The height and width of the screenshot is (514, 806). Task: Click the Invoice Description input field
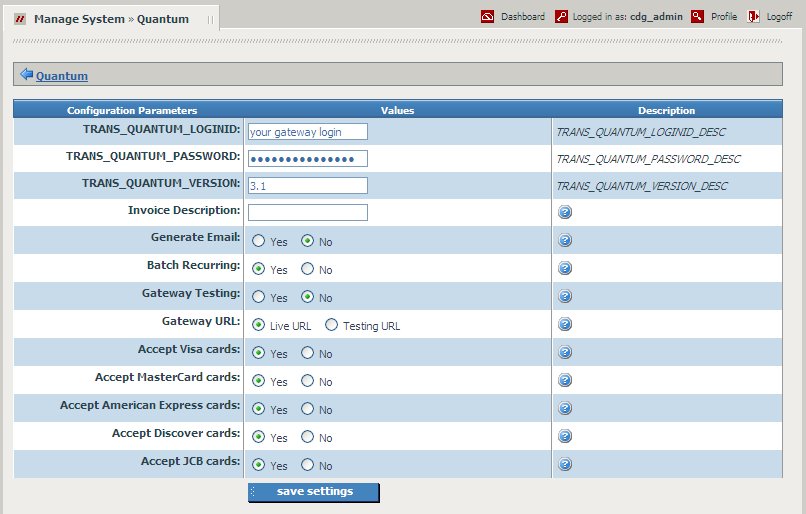(308, 212)
